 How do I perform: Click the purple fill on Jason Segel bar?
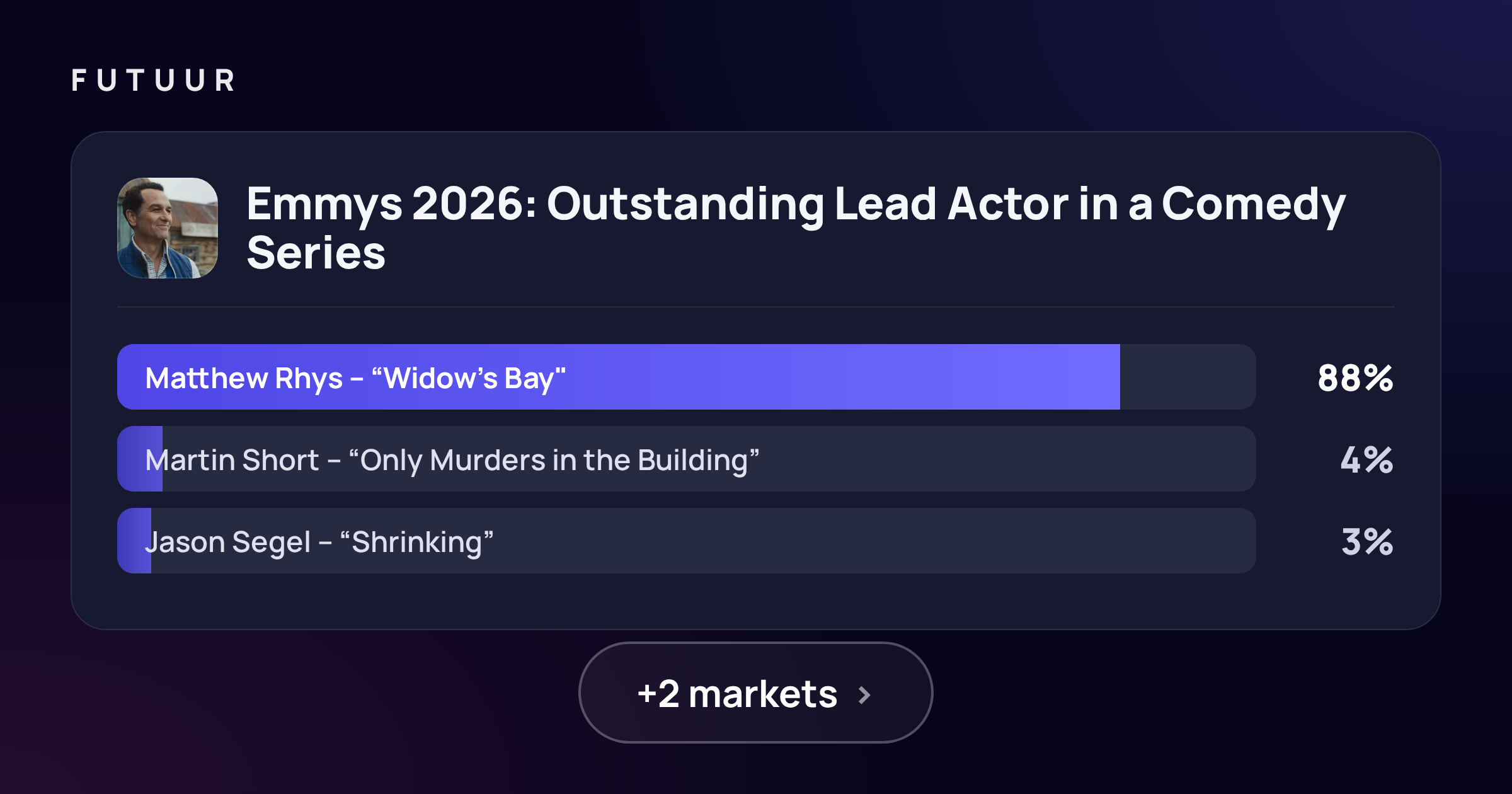134,541
